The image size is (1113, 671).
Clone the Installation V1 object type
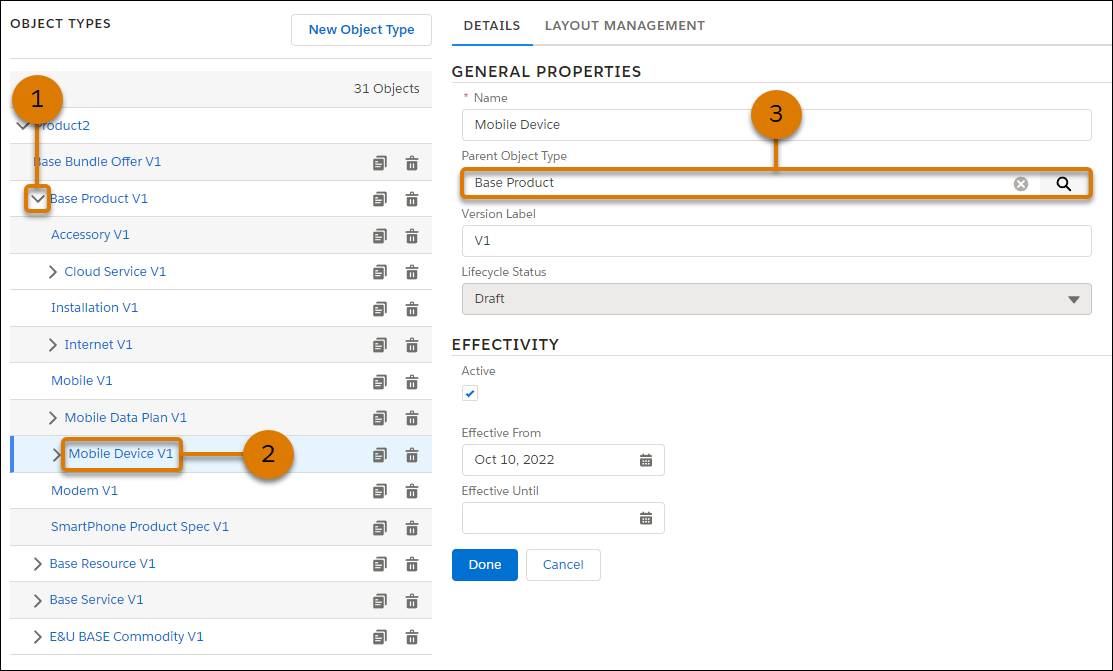(380, 309)
